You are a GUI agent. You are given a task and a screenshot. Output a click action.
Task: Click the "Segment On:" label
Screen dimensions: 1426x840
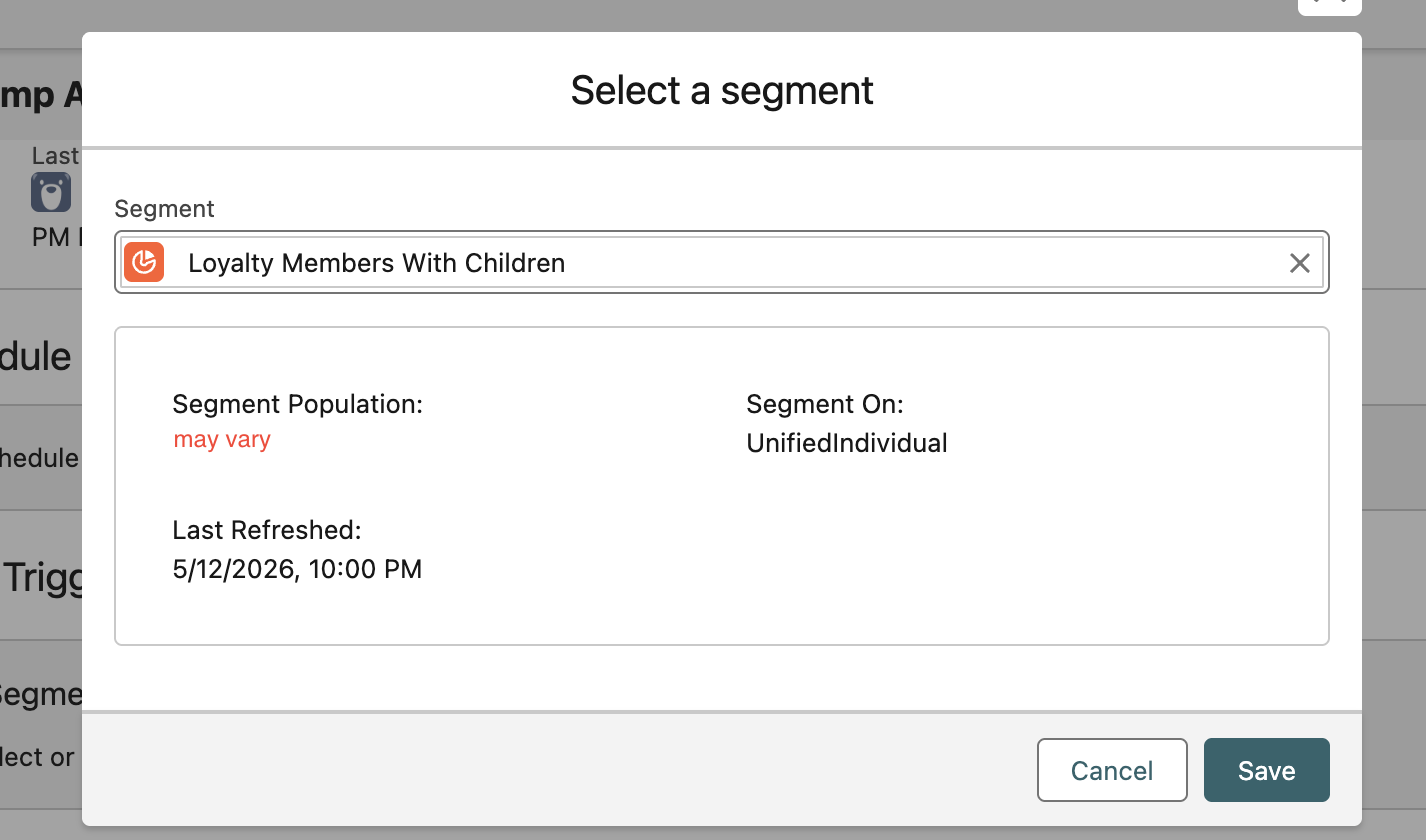click(825, 404)
